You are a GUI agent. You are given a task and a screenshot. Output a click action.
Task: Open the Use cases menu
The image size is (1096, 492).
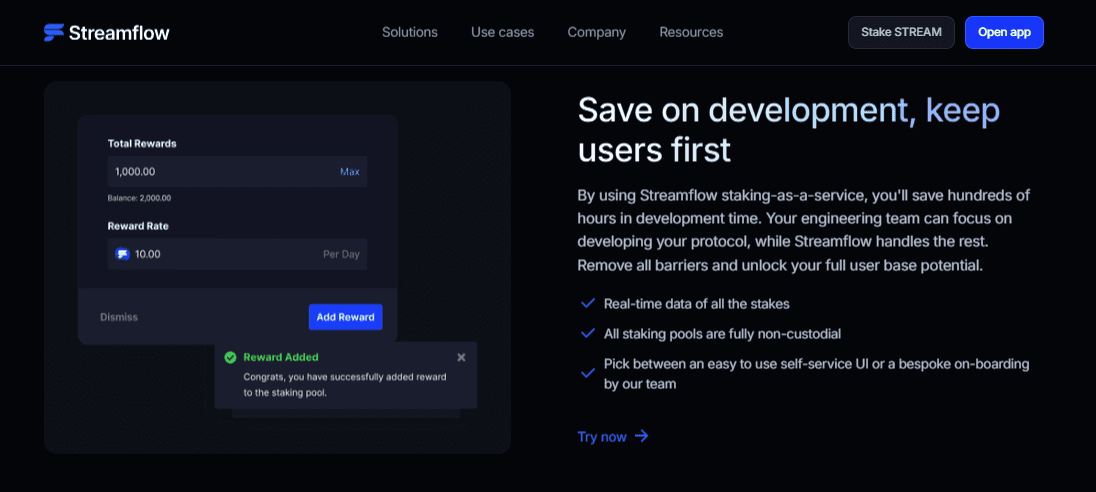pyautogui.click(x=503, y=32)
